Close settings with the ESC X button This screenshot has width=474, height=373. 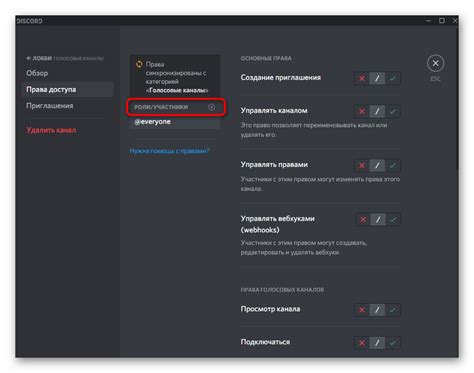pyautogui.click(x=435, y=63)
